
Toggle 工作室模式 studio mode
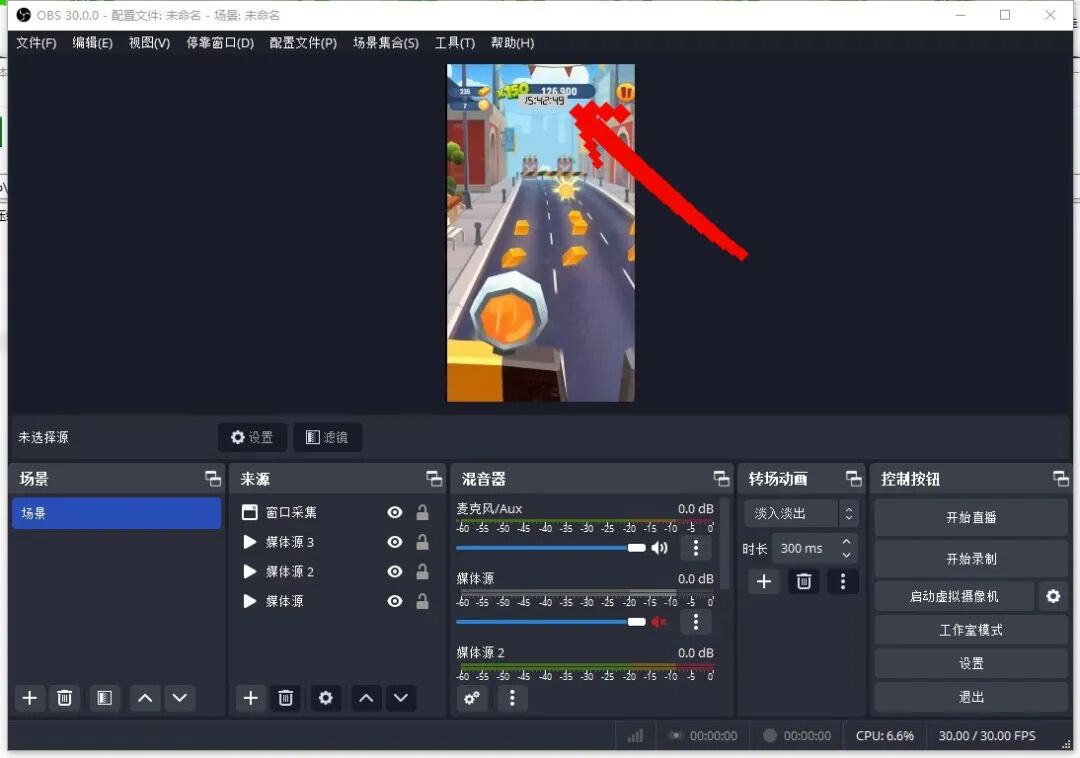[971, 630]
